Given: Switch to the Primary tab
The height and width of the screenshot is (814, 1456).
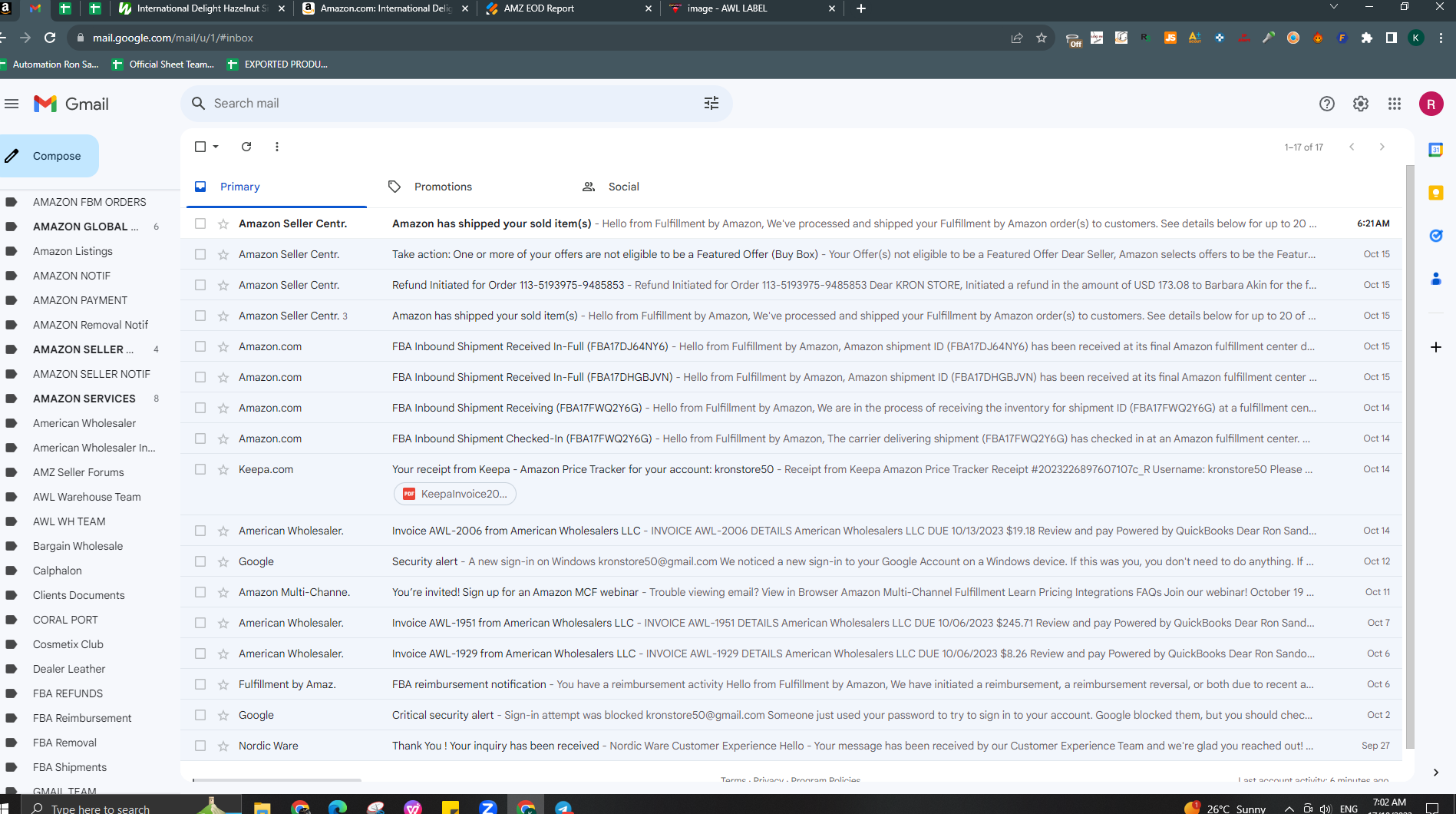Looking at the screenshot, I should [x=276, y=187].
